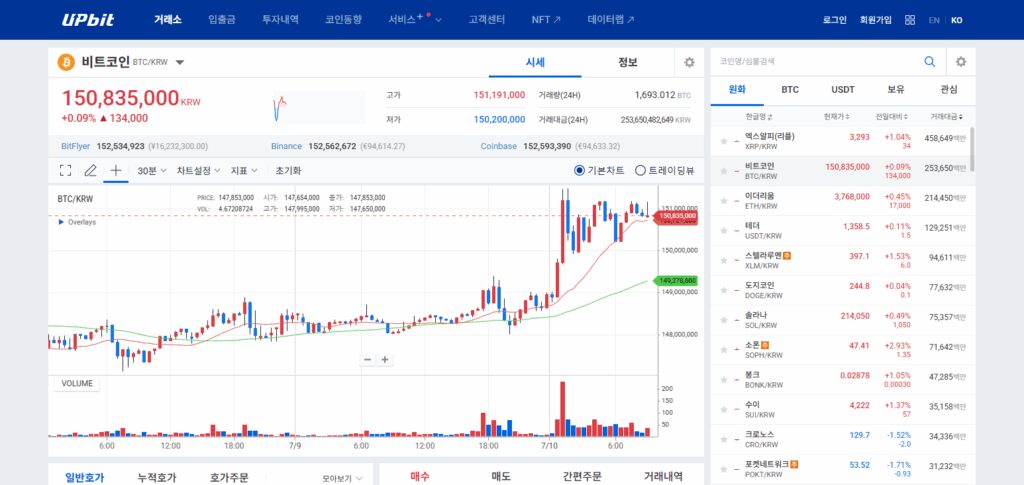Select the 트레이딩뷰 radio button

tap(640, 170)
